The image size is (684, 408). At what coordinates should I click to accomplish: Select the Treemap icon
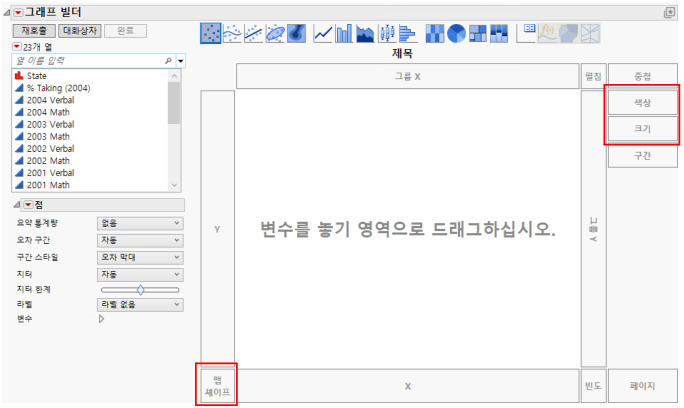click(478, 34)
